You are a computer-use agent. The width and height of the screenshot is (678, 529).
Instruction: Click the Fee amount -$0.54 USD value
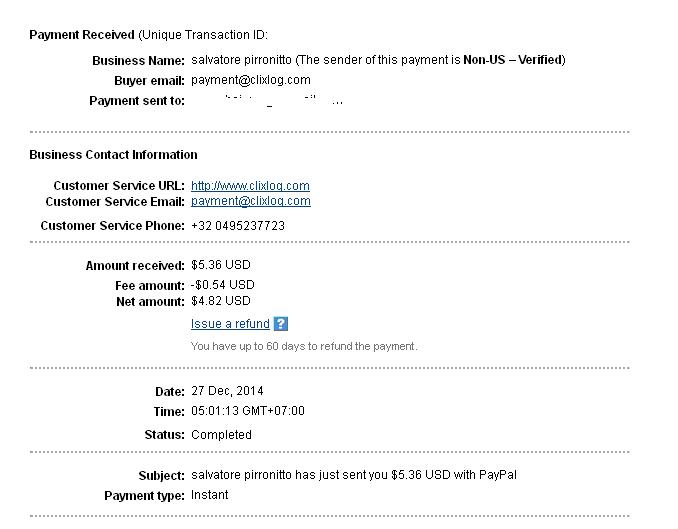click(x=222, y=285)
